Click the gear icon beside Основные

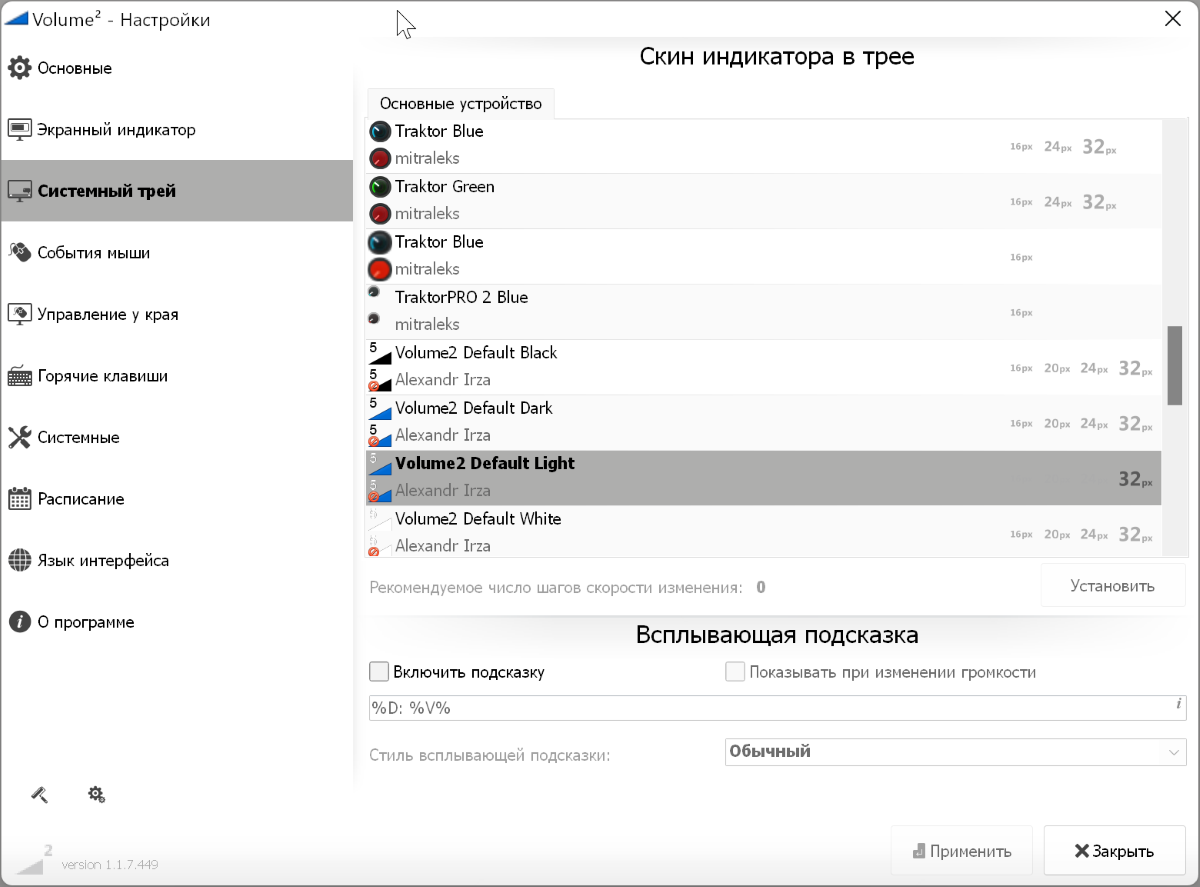[19, 68]
